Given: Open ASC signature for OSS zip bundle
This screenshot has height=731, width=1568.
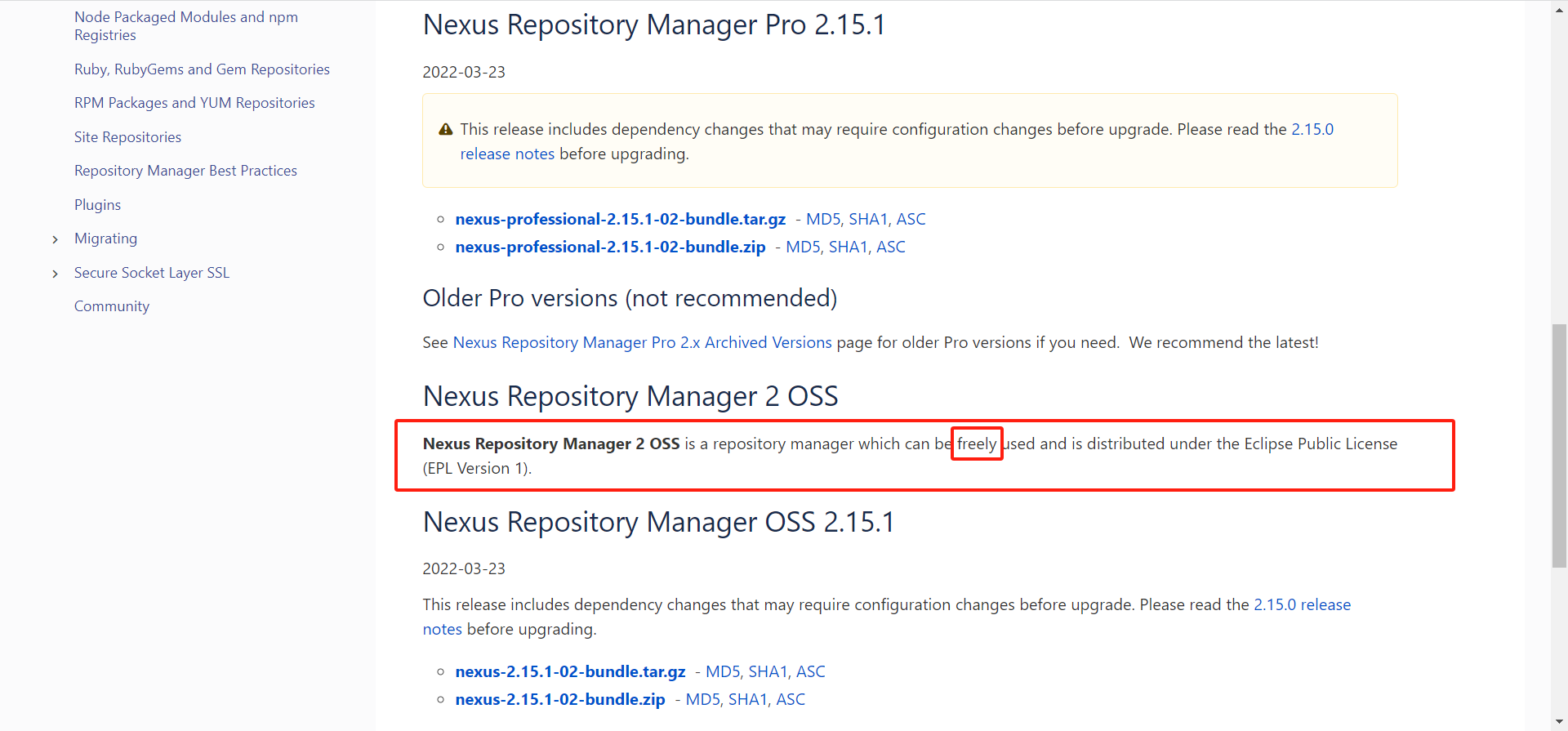Looking at the screenshot, I should tap(791, 699).
